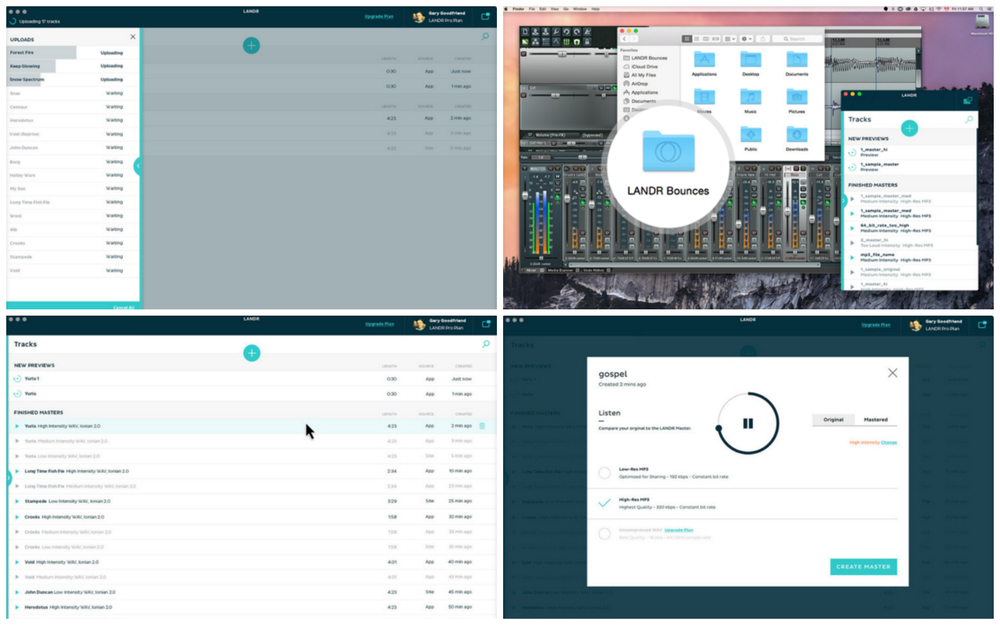Click the magnified LANDR Bounces folder icon
This screenshot has height=625, width=1000.
click(667, 153)
